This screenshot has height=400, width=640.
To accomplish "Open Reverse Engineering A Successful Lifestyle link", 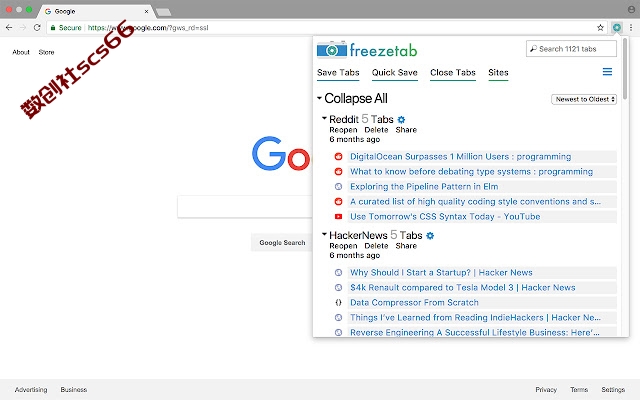I will (475, 332).
